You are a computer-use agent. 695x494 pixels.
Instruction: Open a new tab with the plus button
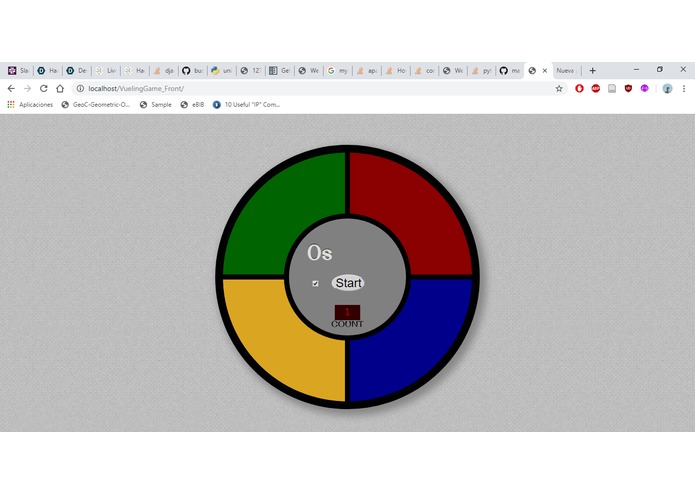click(592, 70)
